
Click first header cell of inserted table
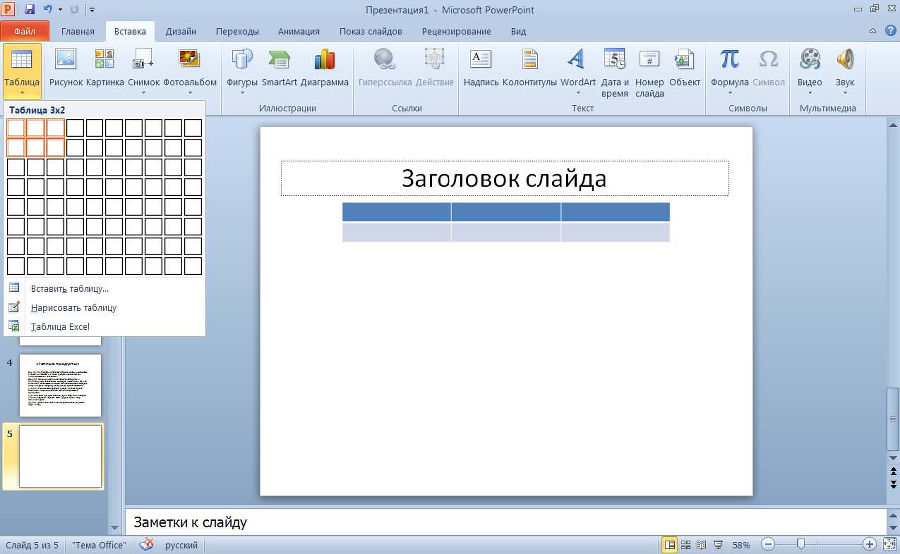pos(397,212)
